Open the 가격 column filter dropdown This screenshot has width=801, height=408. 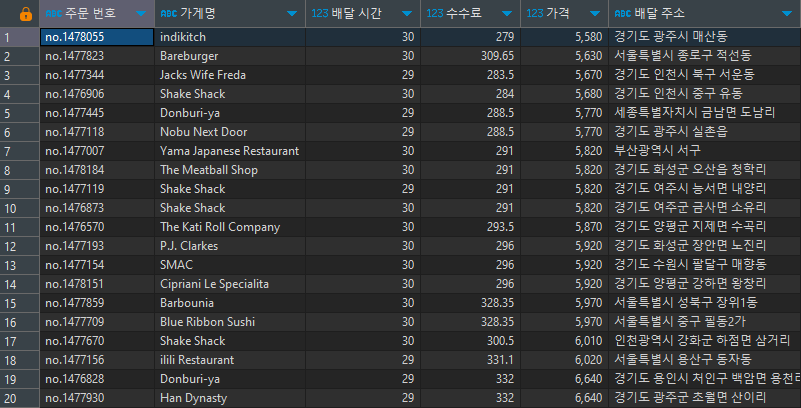click(595, 14)
